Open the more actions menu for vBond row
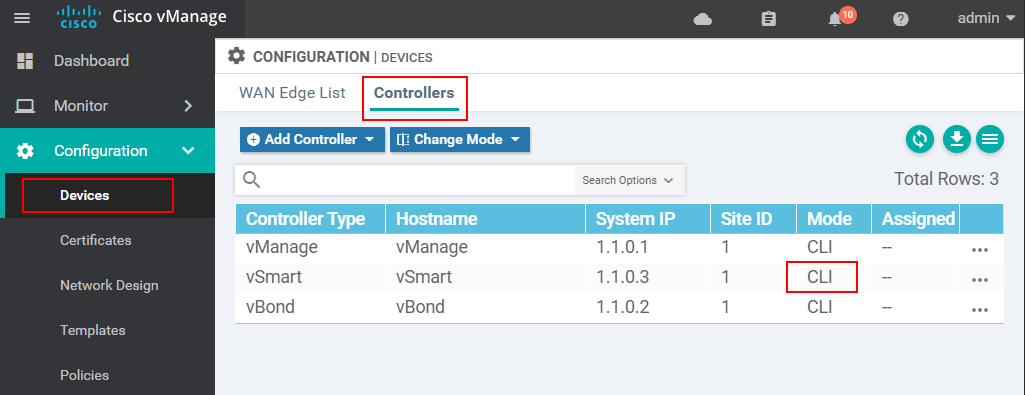 coord(979,310)
